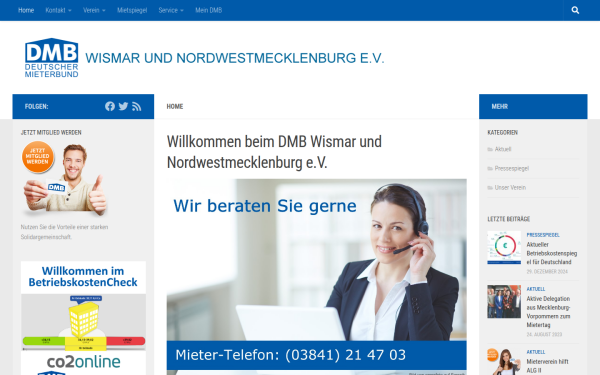Viewport: 600px width, 375px height.
Task: Click the Mieterverein hilft post thumbnail
Action: pyautogui.click(x=504, y=362)
